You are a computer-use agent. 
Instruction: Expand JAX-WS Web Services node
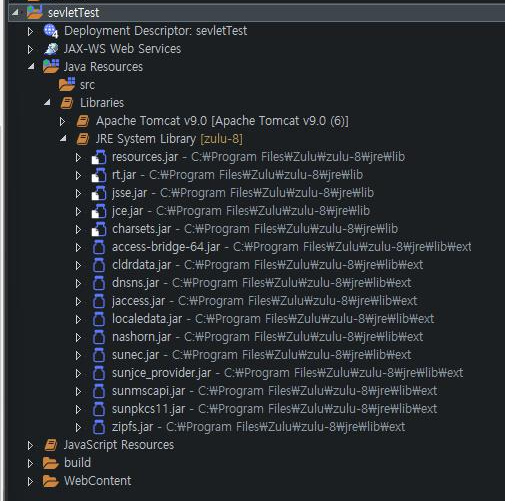[x=30, y=49]
